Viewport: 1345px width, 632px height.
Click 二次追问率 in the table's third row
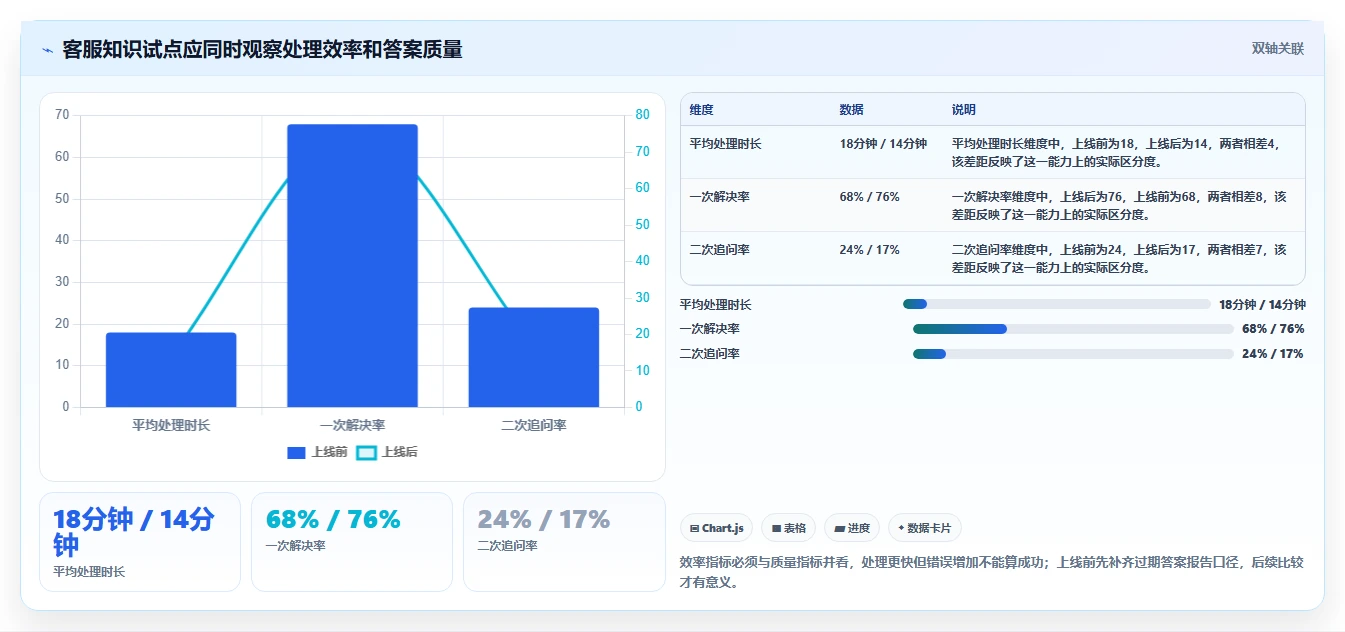click(x=719, y=250)
